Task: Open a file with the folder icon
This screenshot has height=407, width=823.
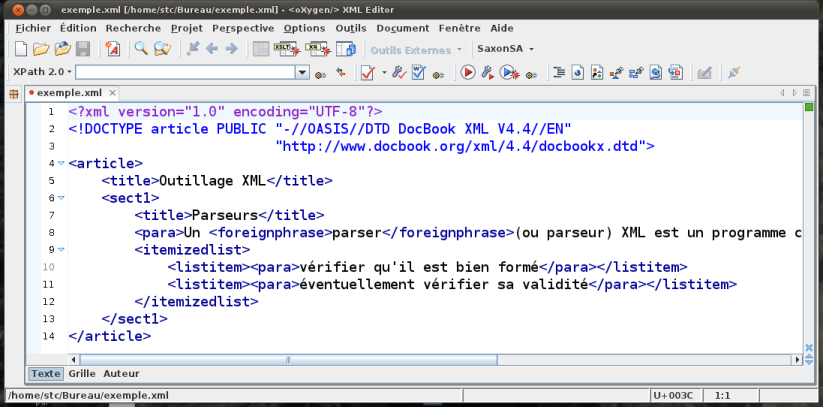Action: click(41, 48)
